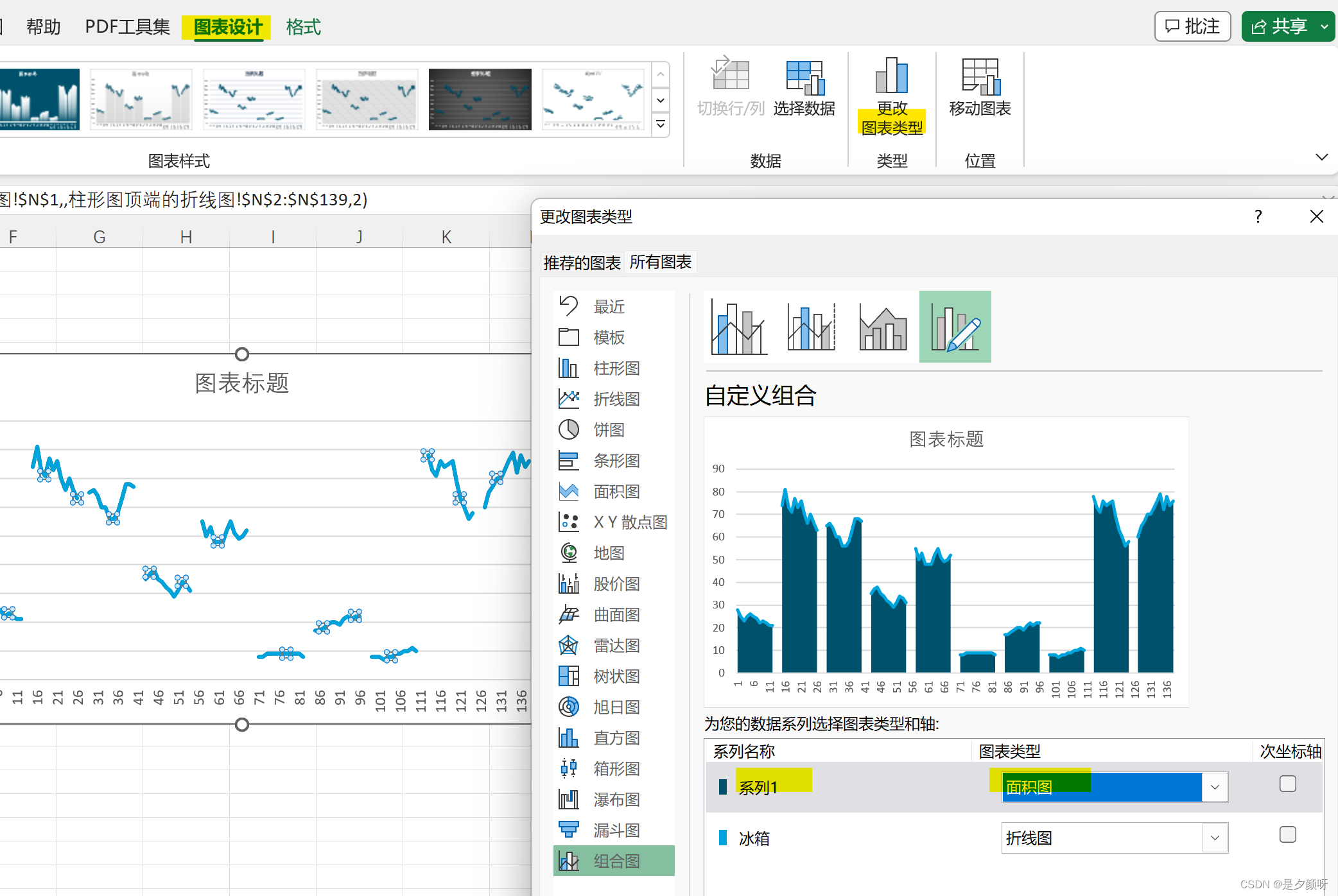Choose 条形图 bar chart category
Image resolution: width=1338 pixels, height=896 pixels.
pyautogui.click(x=613, y=461)
